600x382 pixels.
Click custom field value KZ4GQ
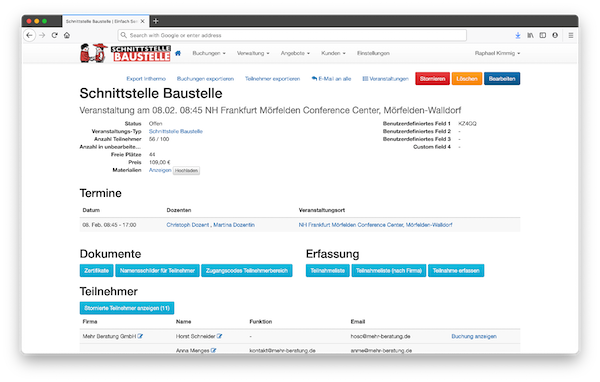pyautogui.click(x=467, y=124)
